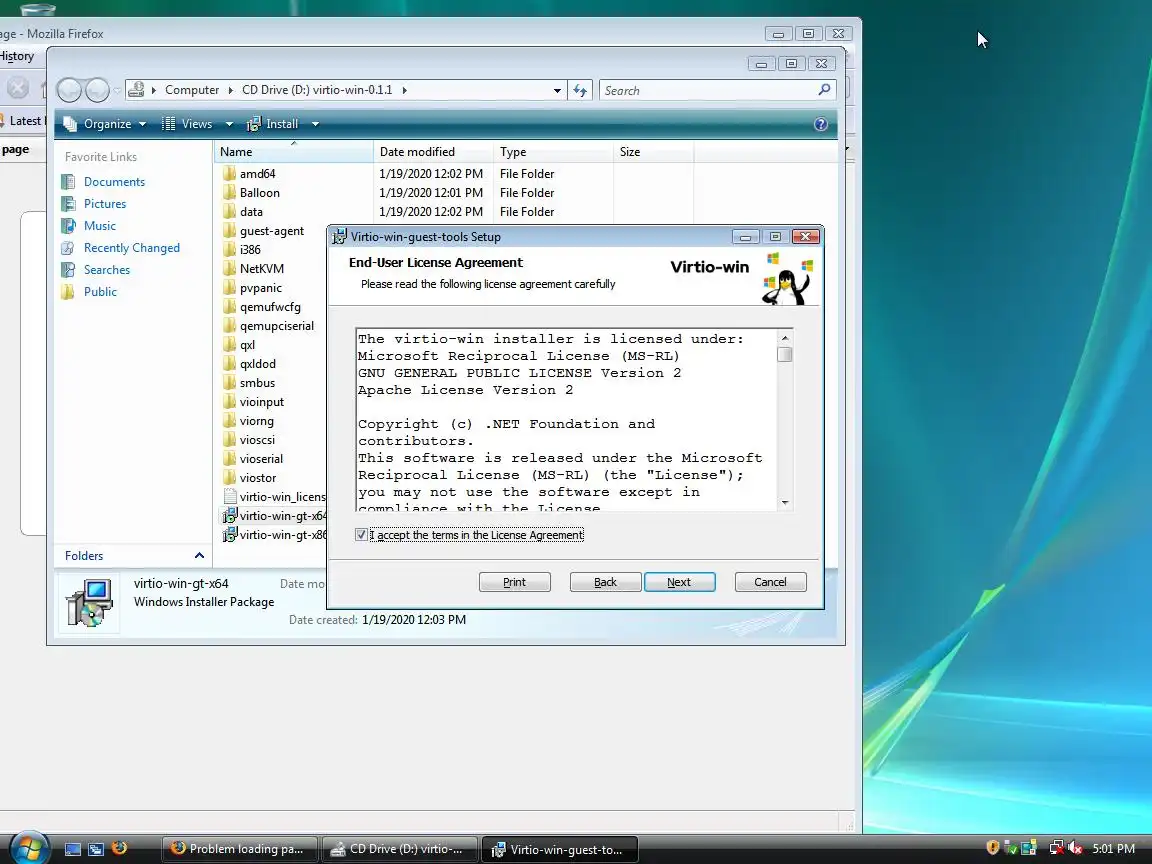The width and height of the screenshot is (1152, 864).
Task: Open Searches favorite link
Action: 107,270
